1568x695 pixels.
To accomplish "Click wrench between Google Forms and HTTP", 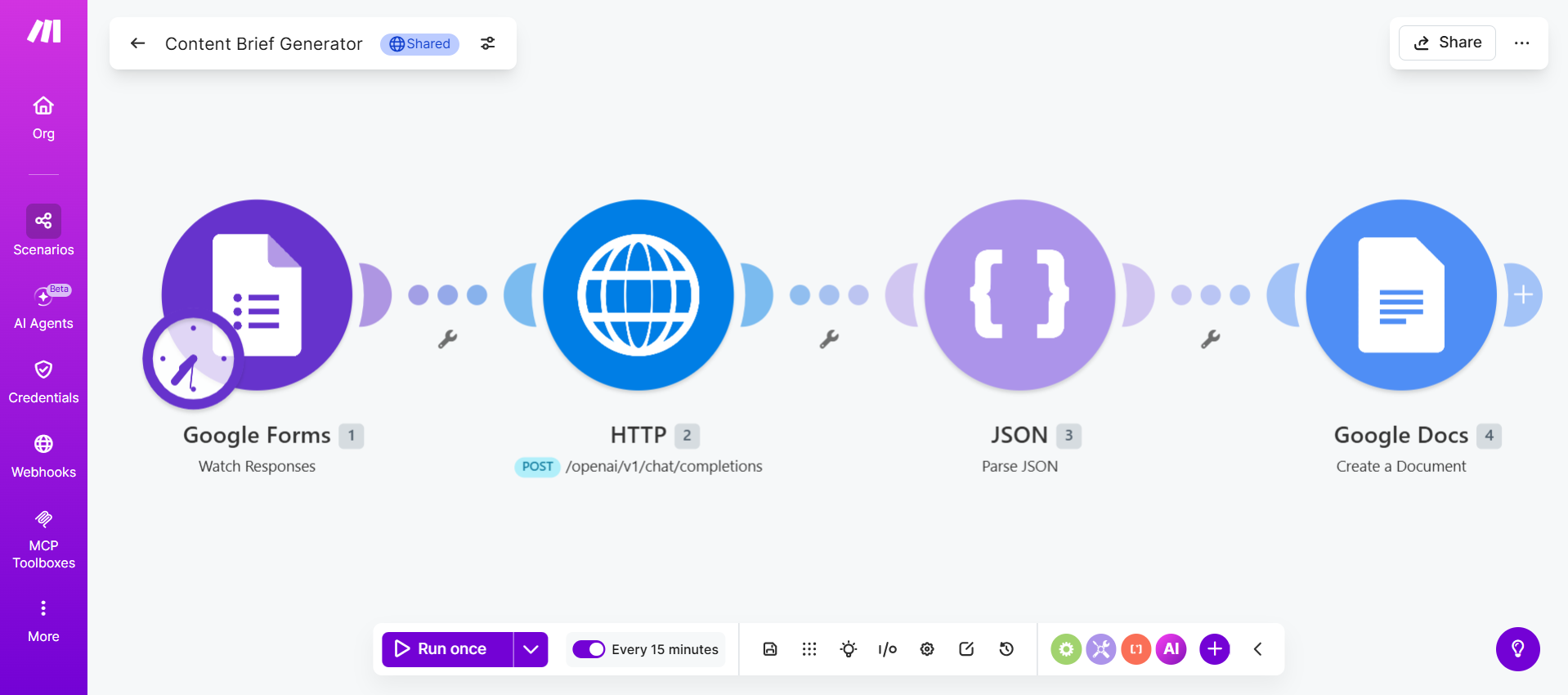I will [447, 339].
